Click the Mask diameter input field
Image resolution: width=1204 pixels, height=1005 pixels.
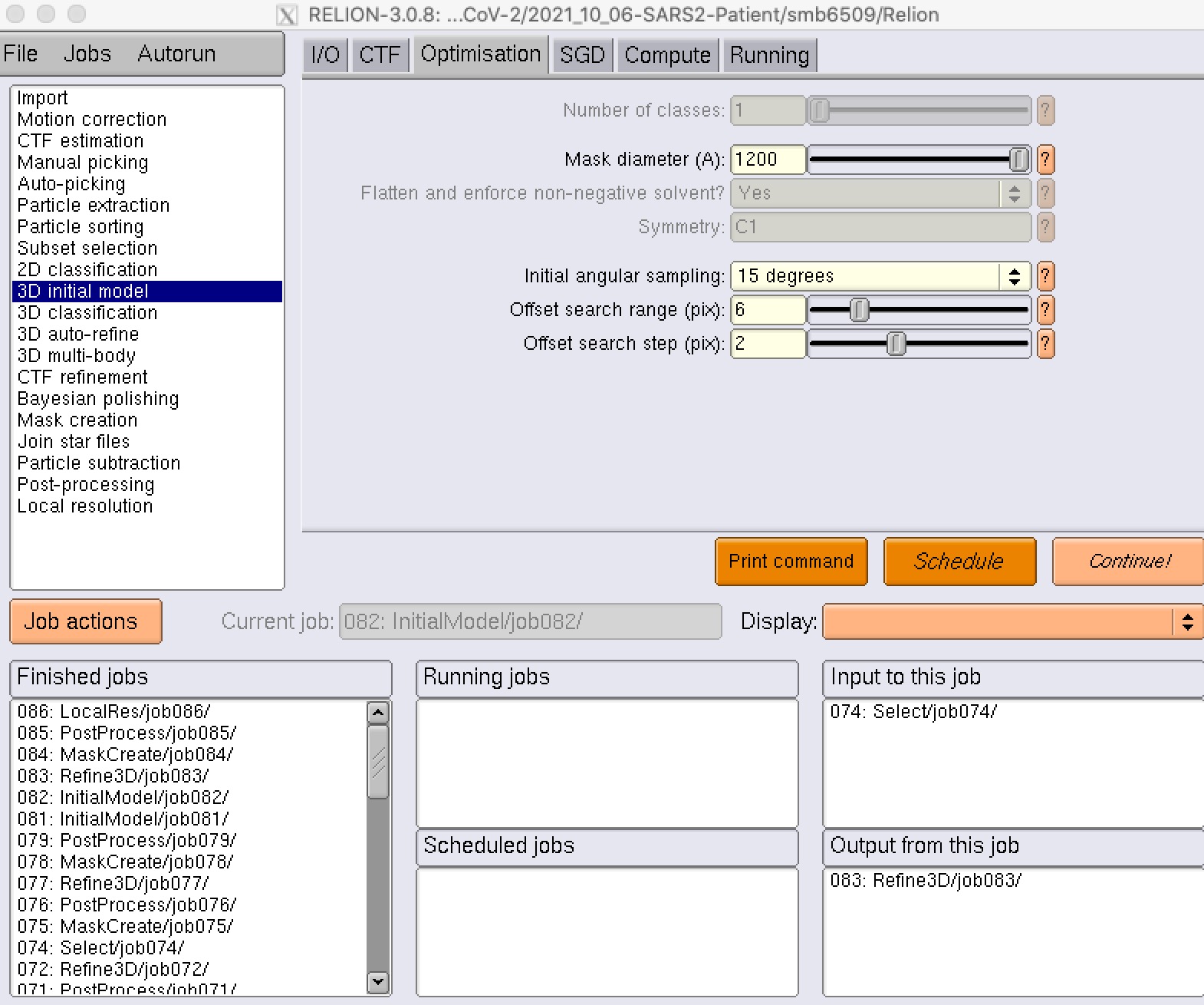click(x=768, y=160)
